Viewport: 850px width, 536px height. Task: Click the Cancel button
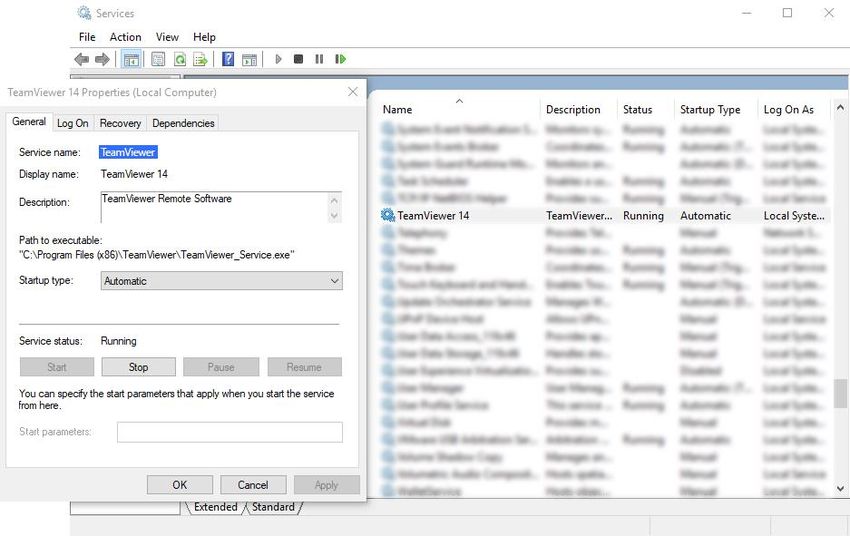(x=253, y=485)
